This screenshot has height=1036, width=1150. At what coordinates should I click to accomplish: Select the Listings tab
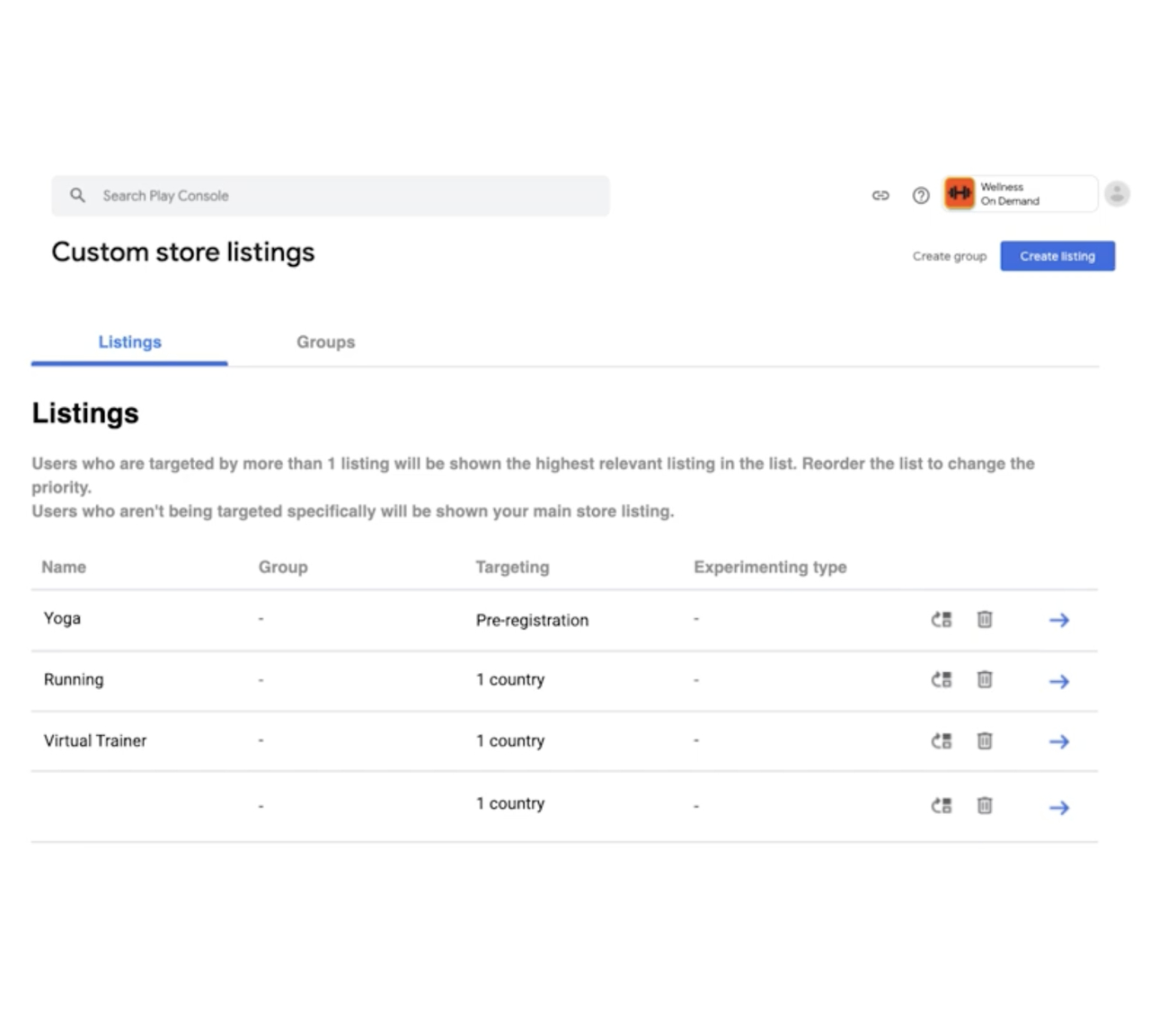(129, 342)
